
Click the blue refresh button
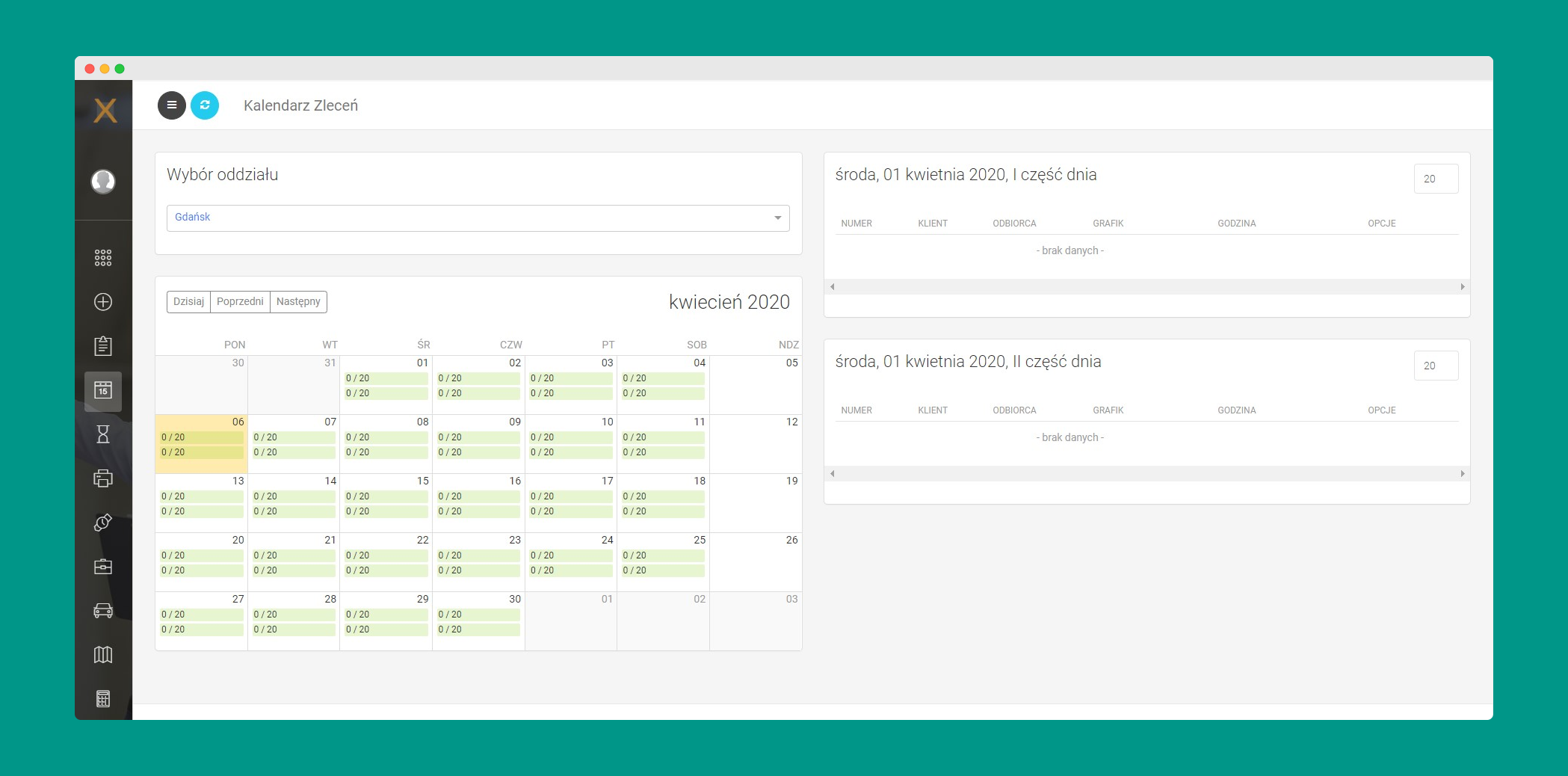[x=205, y=105]
